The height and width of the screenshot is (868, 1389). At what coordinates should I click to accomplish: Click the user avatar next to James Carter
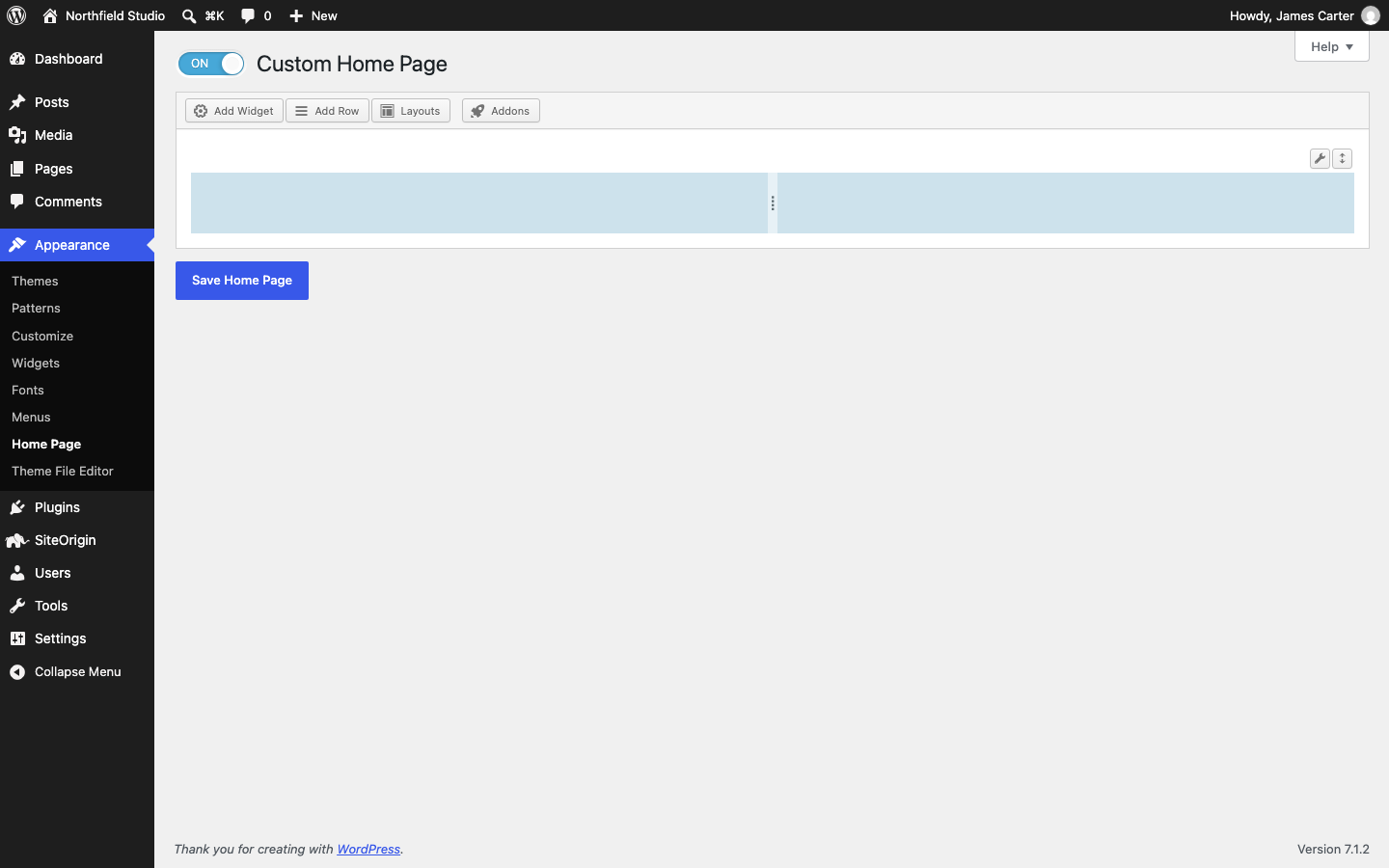click(1371, 15)
